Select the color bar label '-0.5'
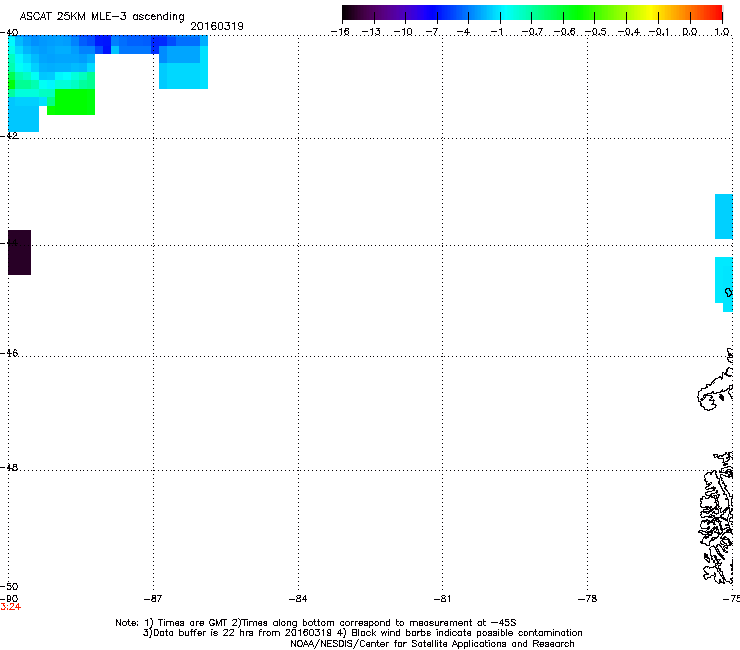 596,32
